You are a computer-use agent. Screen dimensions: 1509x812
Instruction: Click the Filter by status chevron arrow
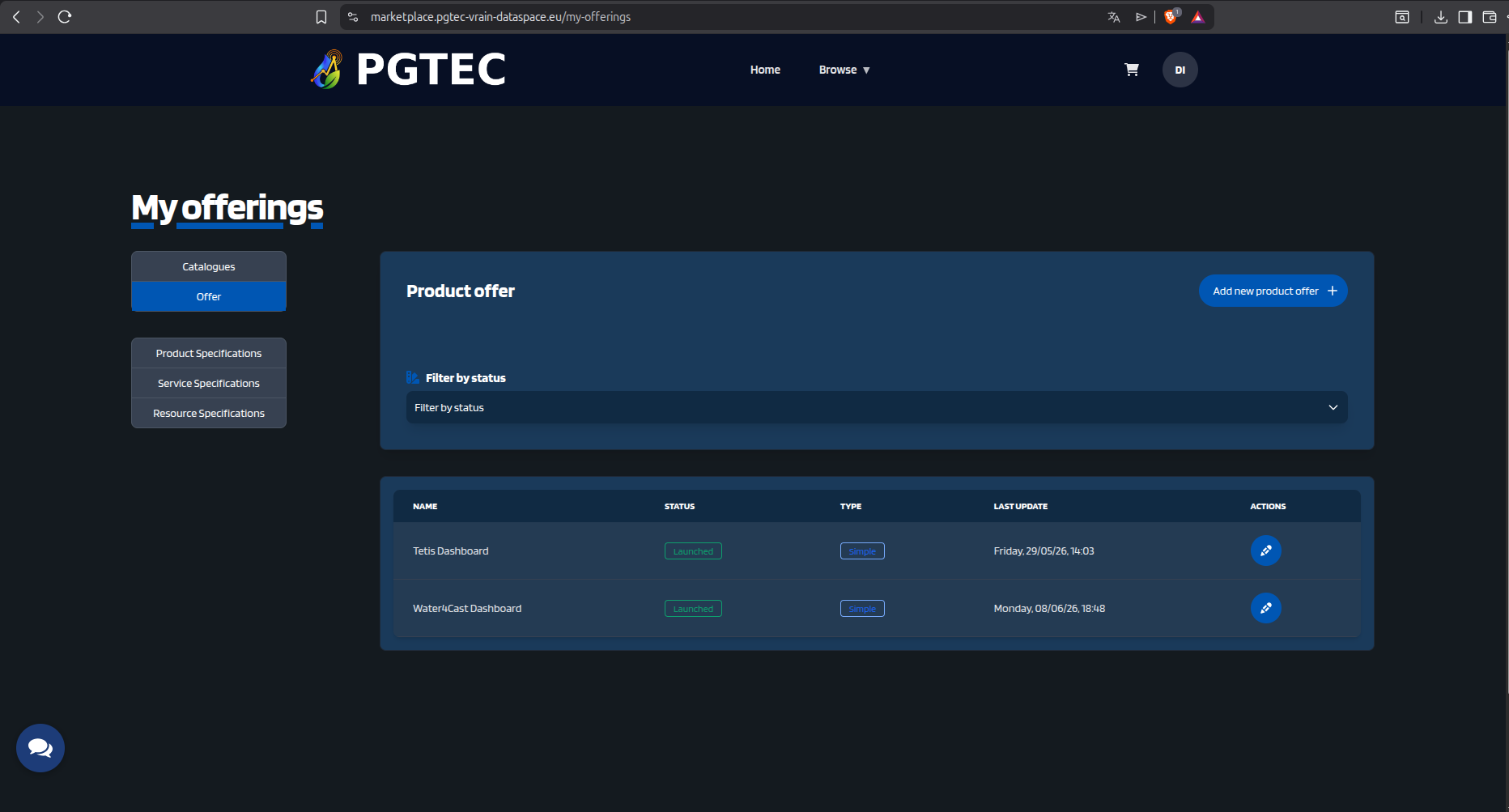pyautogui.click(x=1333, y=407)
